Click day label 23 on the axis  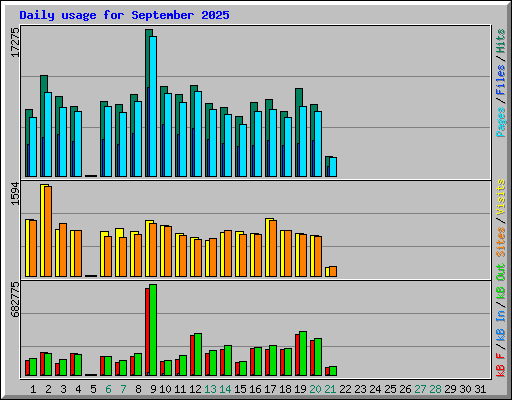click(x=360, y=389)
